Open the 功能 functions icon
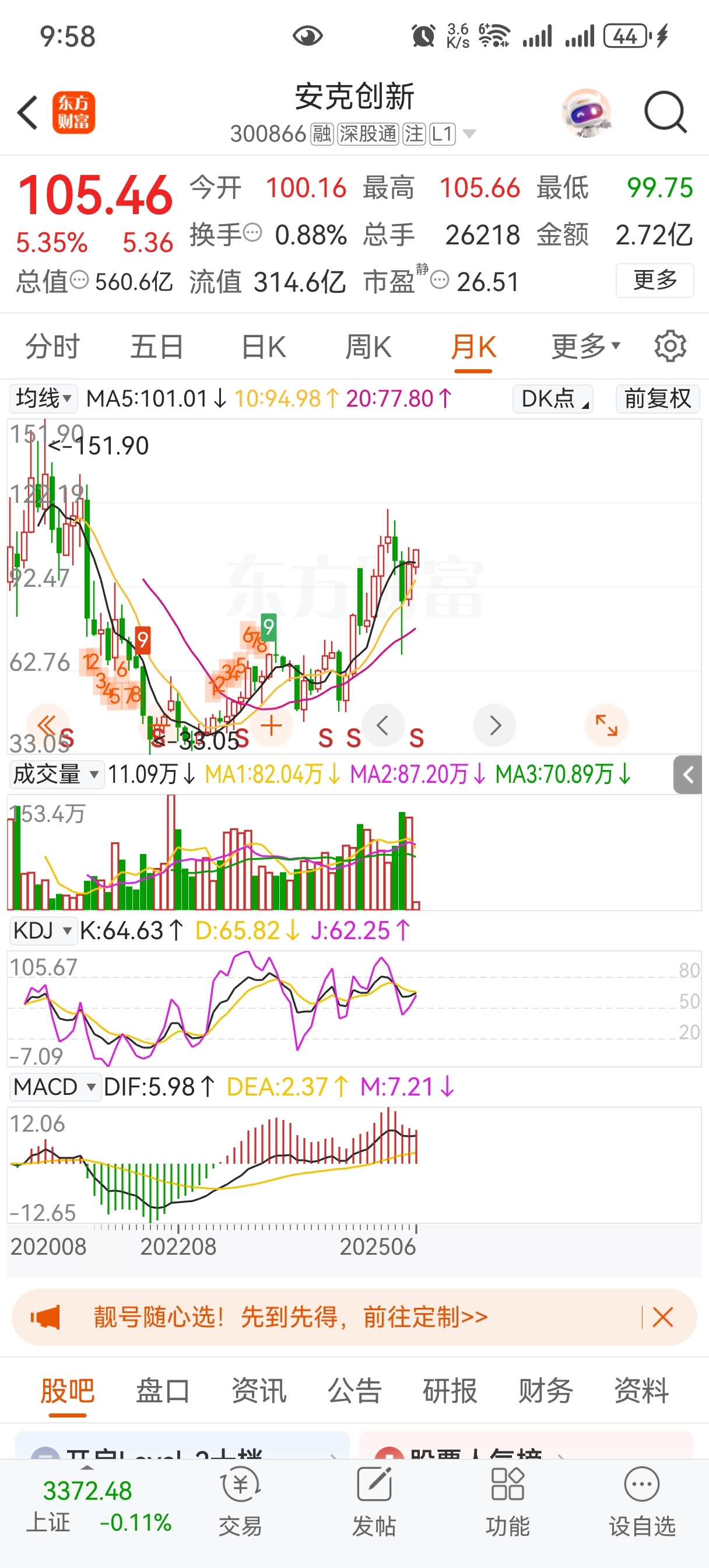709x1568 pixels. 508,1501
